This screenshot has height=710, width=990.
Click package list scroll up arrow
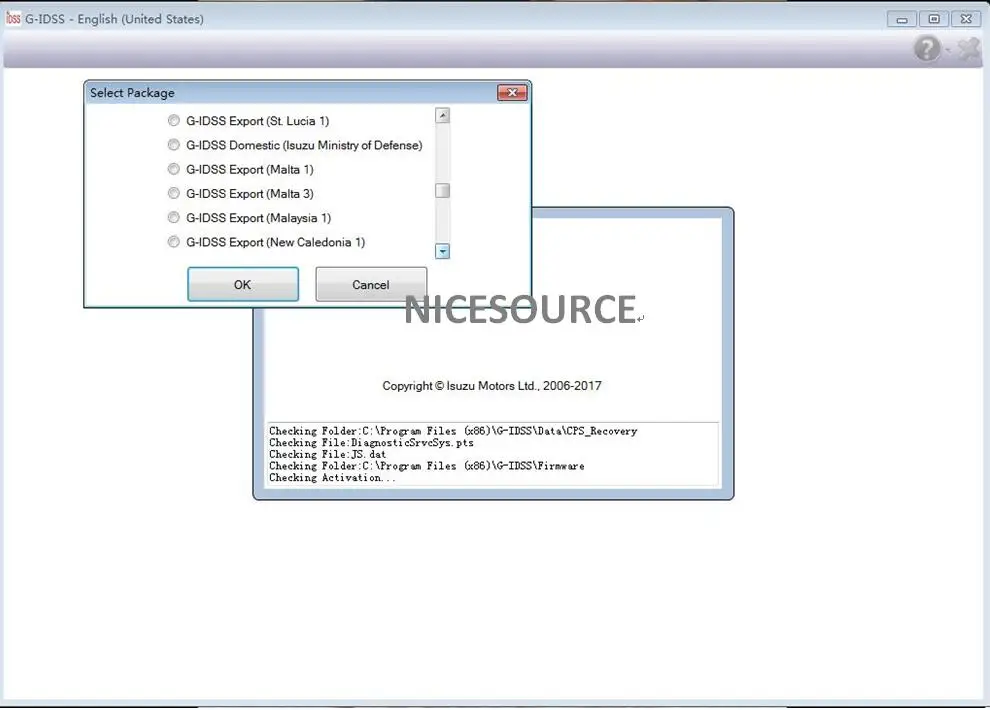coord(443,115)
